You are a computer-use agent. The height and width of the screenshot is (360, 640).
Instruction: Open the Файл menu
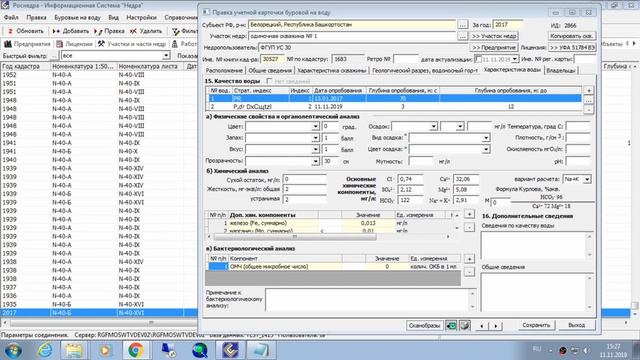(11, 18)
